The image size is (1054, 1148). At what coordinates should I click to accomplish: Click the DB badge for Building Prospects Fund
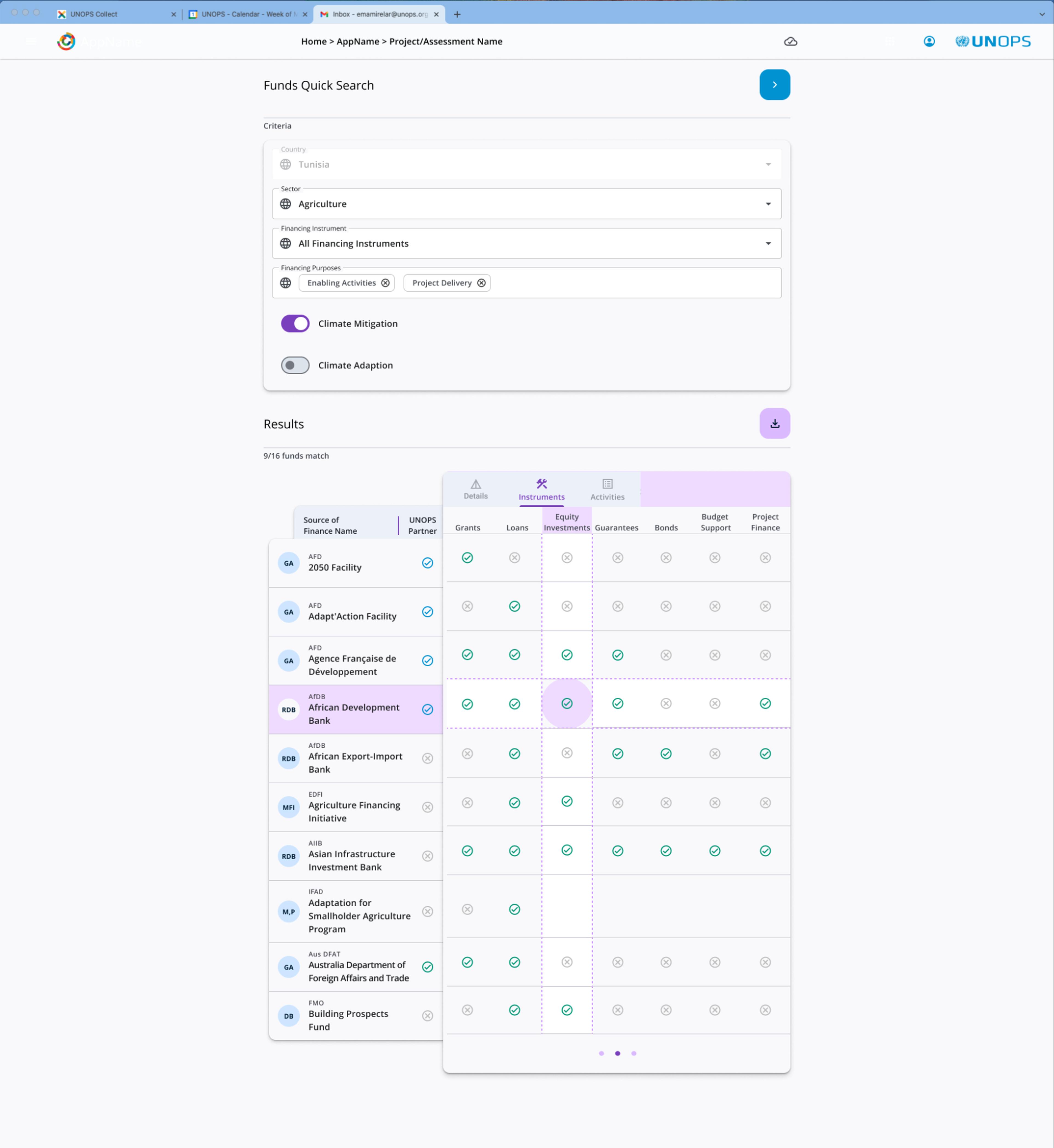click(x=288, y=1016)
